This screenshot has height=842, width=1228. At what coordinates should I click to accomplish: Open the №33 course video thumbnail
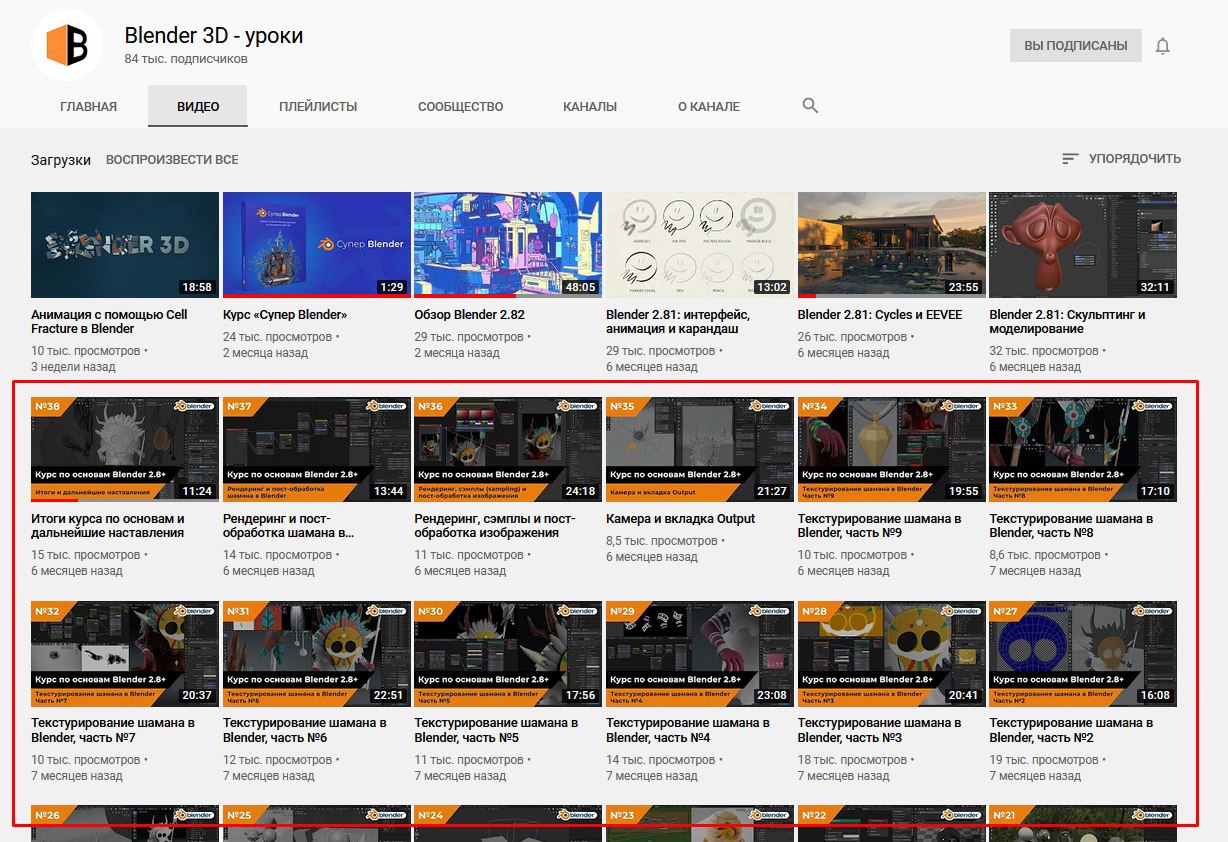1083,449
